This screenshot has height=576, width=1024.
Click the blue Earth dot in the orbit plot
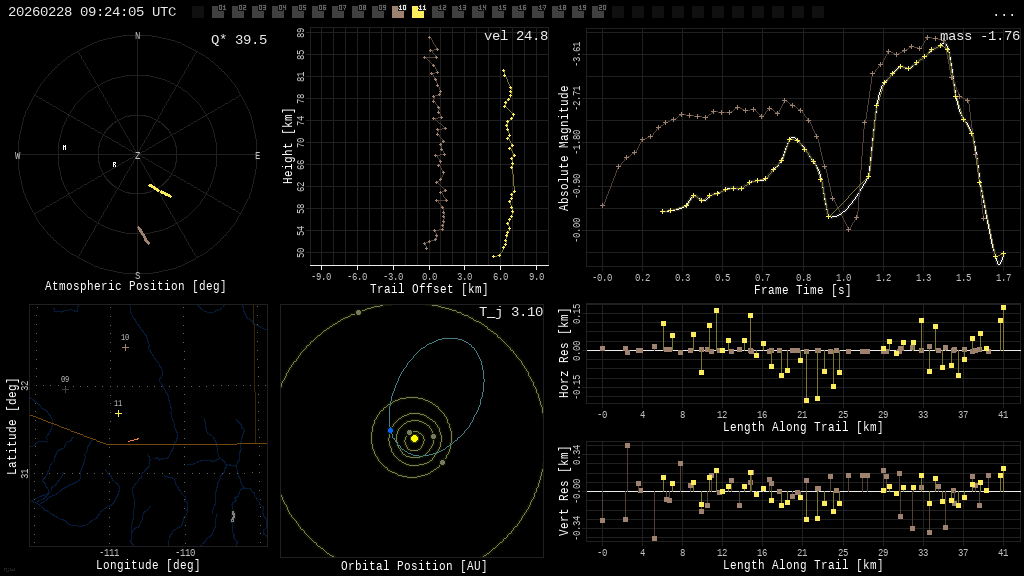(x=390, y=430)
